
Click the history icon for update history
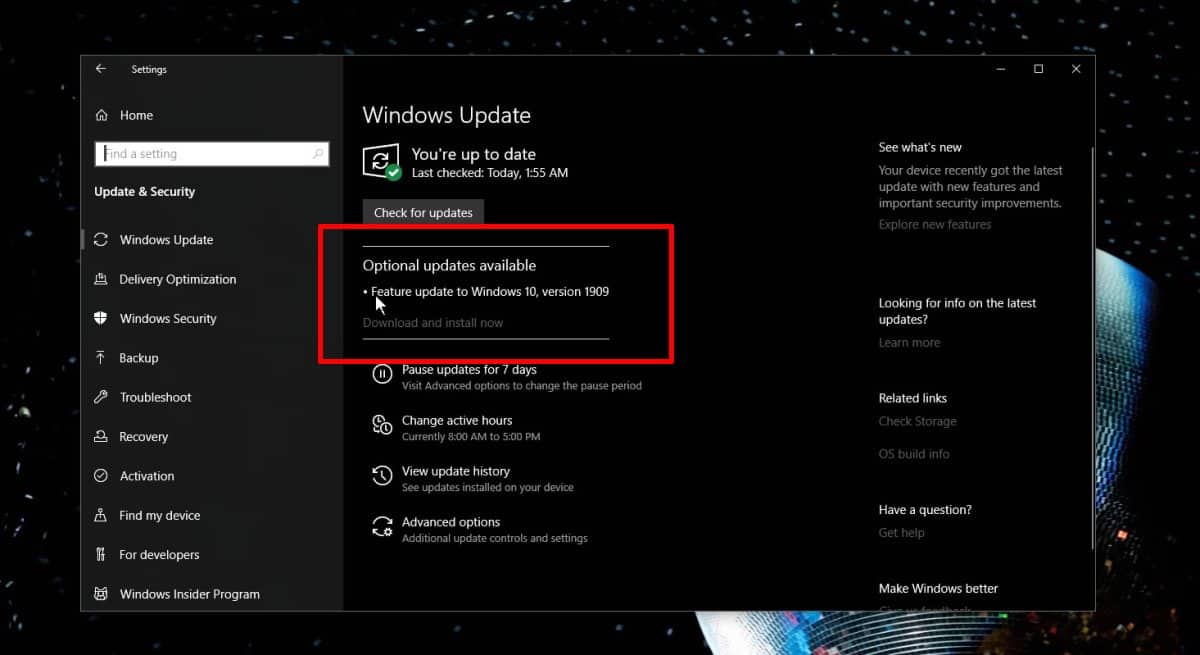pos(382,476)
